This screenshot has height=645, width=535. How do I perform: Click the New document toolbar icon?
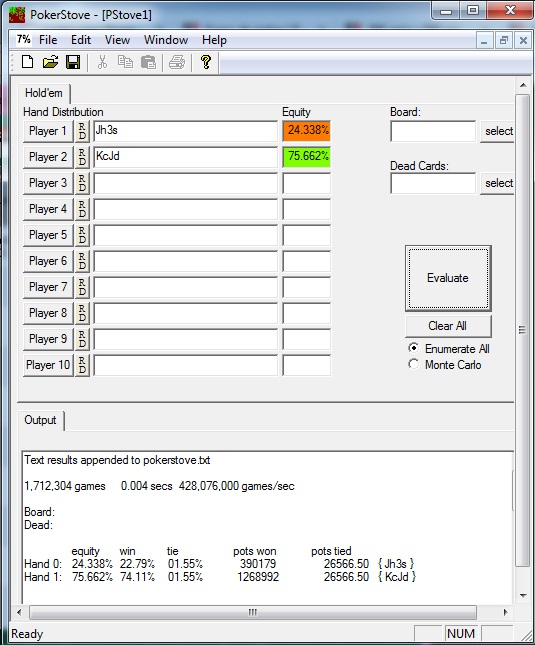[x=28, y=62]
